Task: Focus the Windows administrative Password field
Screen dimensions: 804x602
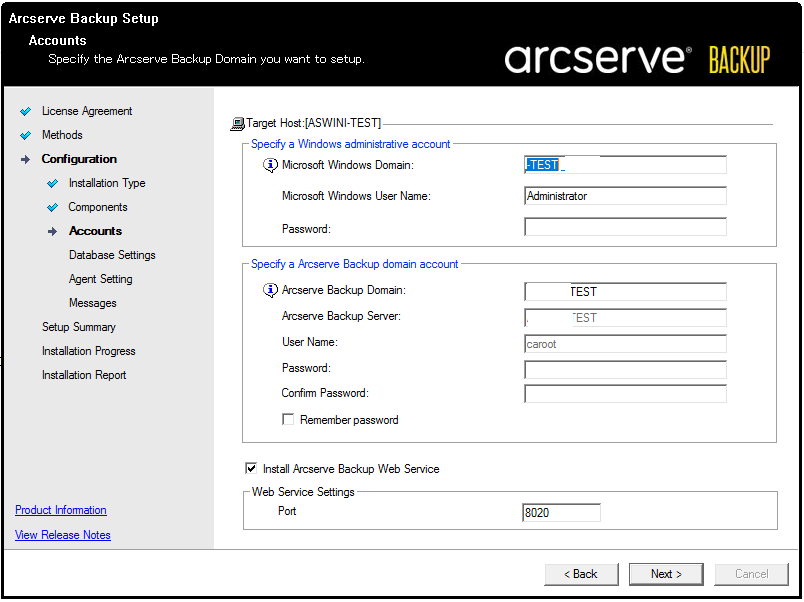Action: coord(625,228)
